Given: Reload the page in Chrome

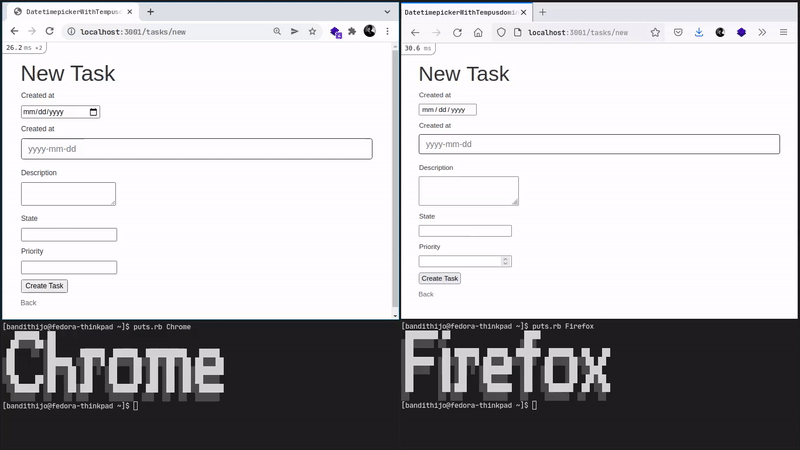Looking at the screenshot, I should click(50, 31).
